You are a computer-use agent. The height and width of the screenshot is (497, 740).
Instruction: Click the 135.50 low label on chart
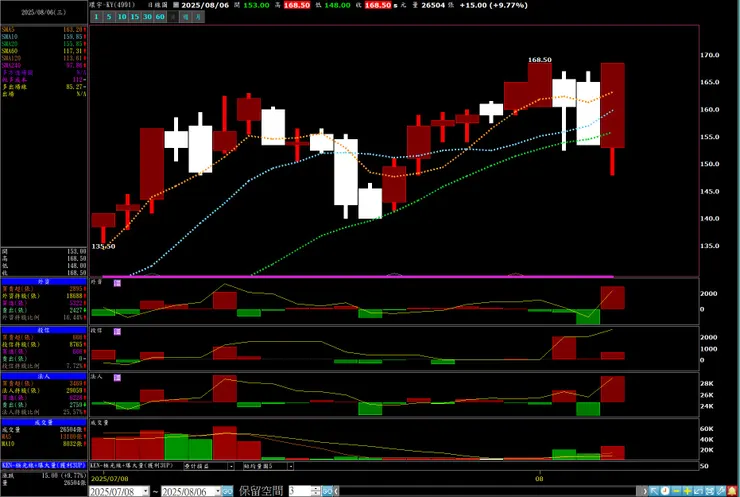(103, 246)
